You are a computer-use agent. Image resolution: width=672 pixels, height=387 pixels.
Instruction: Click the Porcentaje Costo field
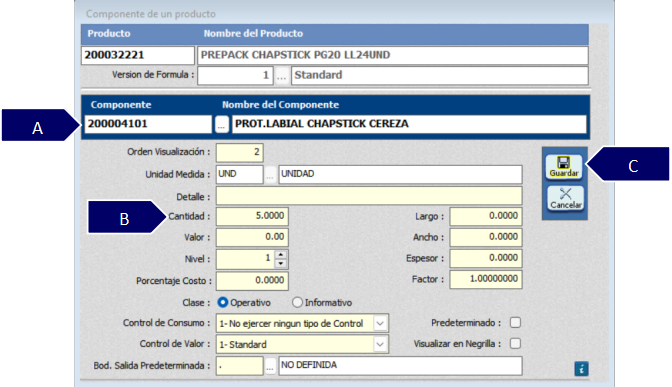pos(252,281)
